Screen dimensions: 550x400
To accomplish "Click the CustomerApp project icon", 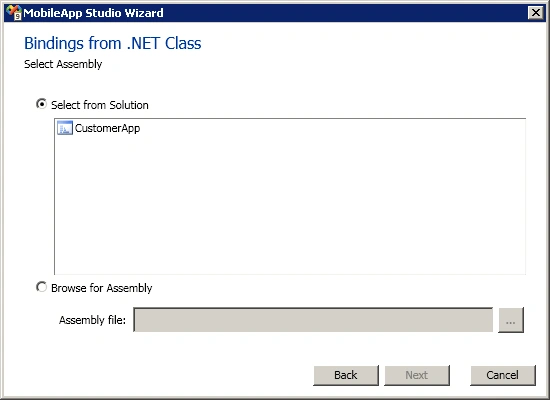I will pos(65,128).
